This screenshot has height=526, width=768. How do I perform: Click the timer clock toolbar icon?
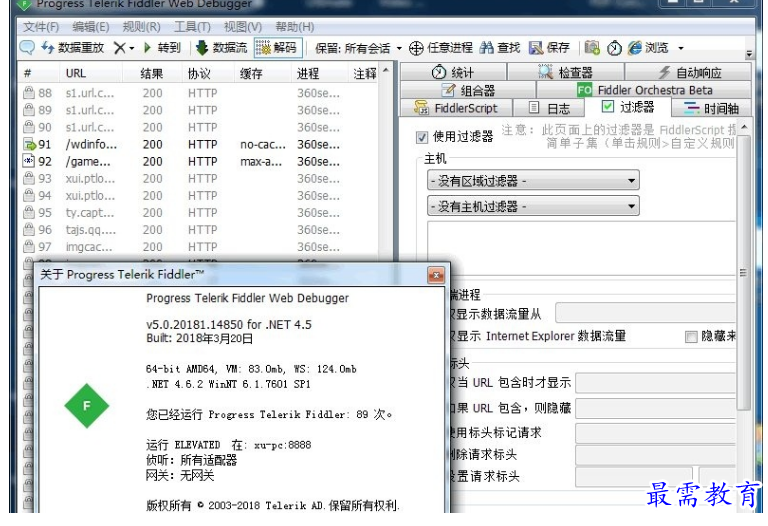(614, 48)
